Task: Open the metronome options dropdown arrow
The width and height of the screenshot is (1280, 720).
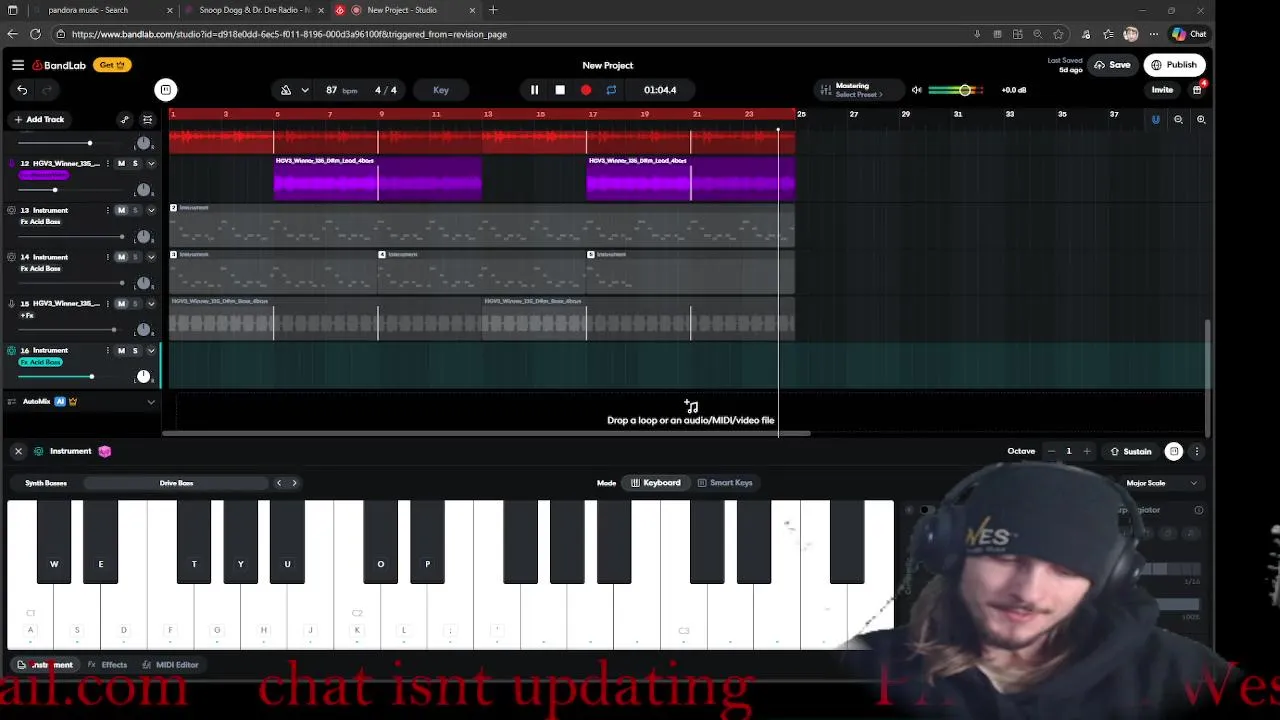Action: pyautogui.click(x=304, y=90)
